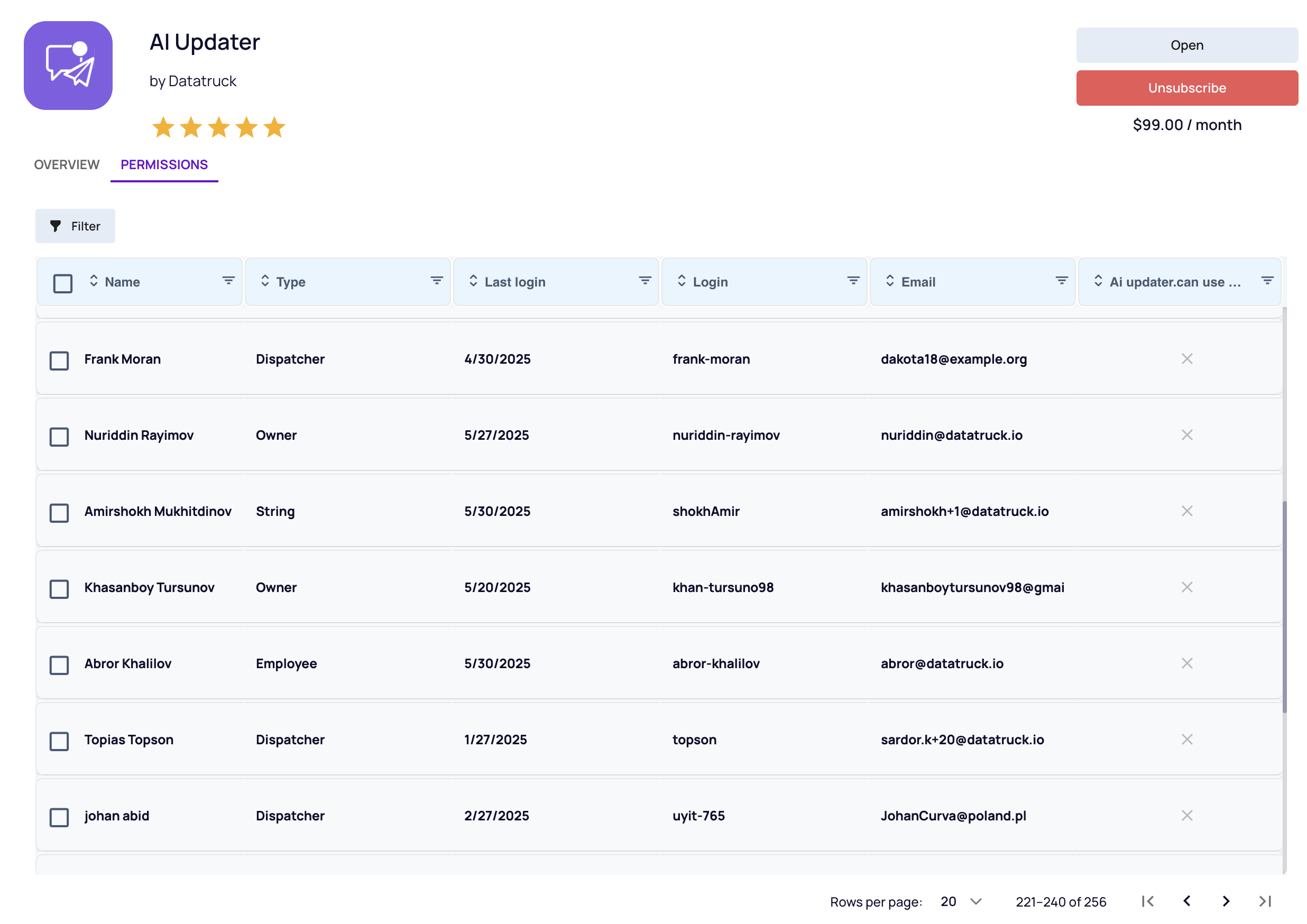Click the X permission mark for Khasanboy Tursunov
This screenshot has height=924, width=1307.
point(1187,587)
